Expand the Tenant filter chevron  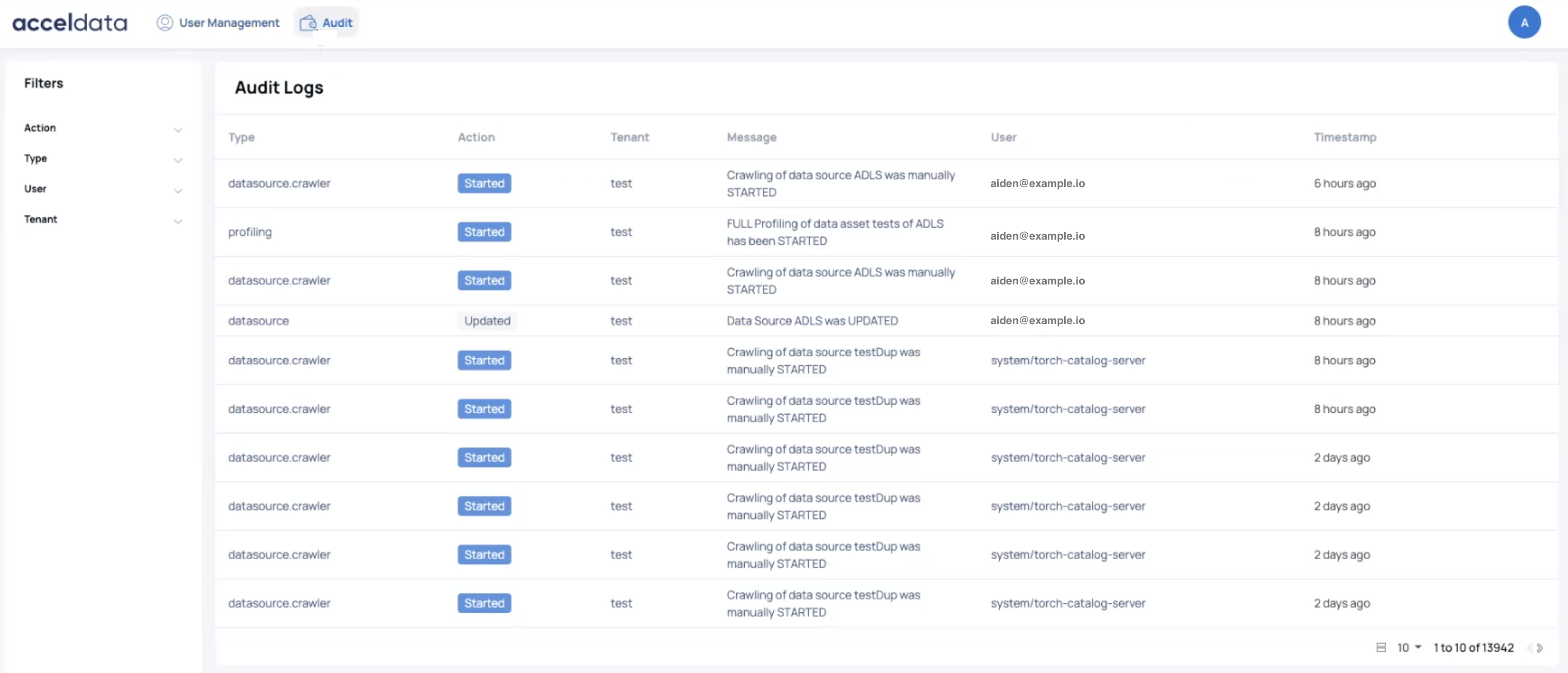(x=178, y=221)
